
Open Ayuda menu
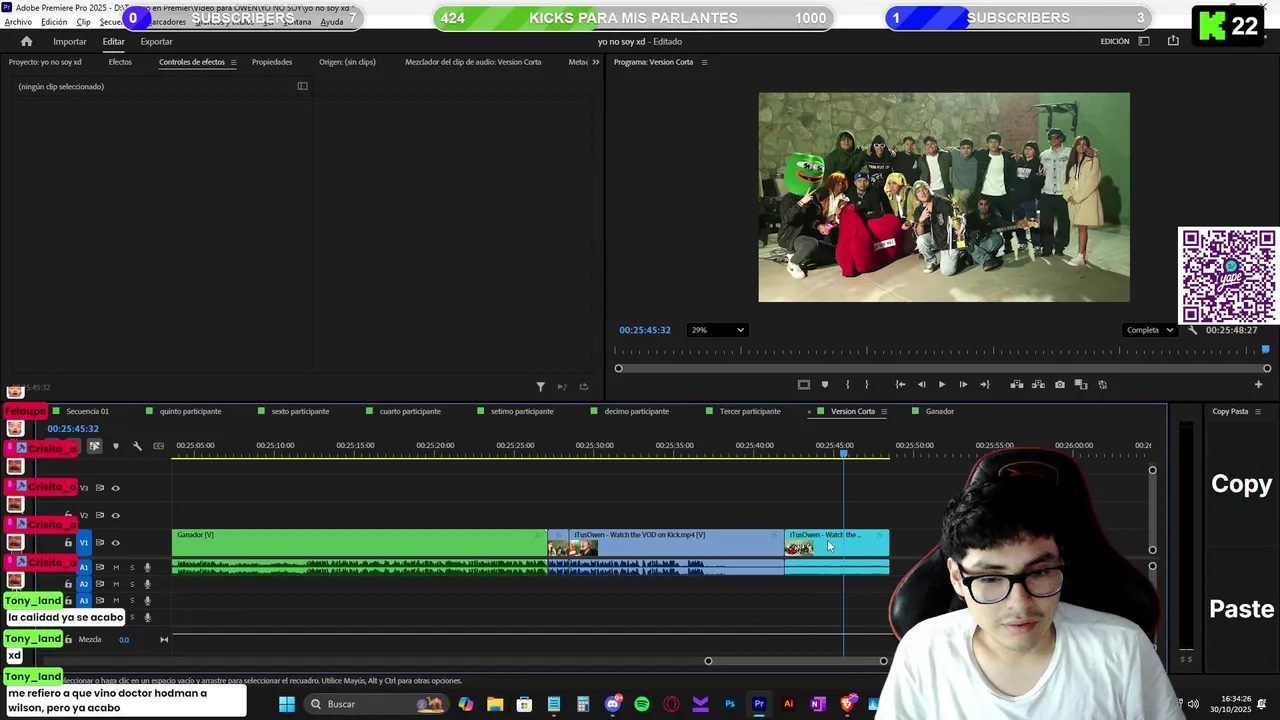tap(332, 22)
